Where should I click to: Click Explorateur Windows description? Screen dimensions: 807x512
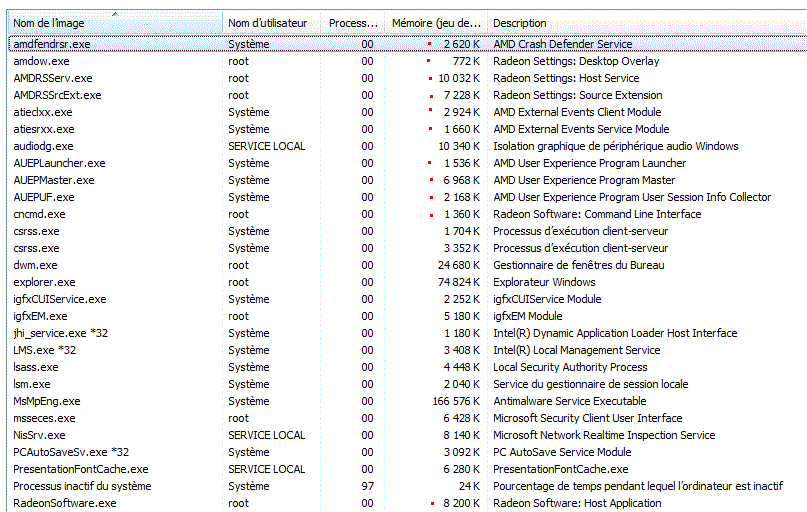click(544, 282)
